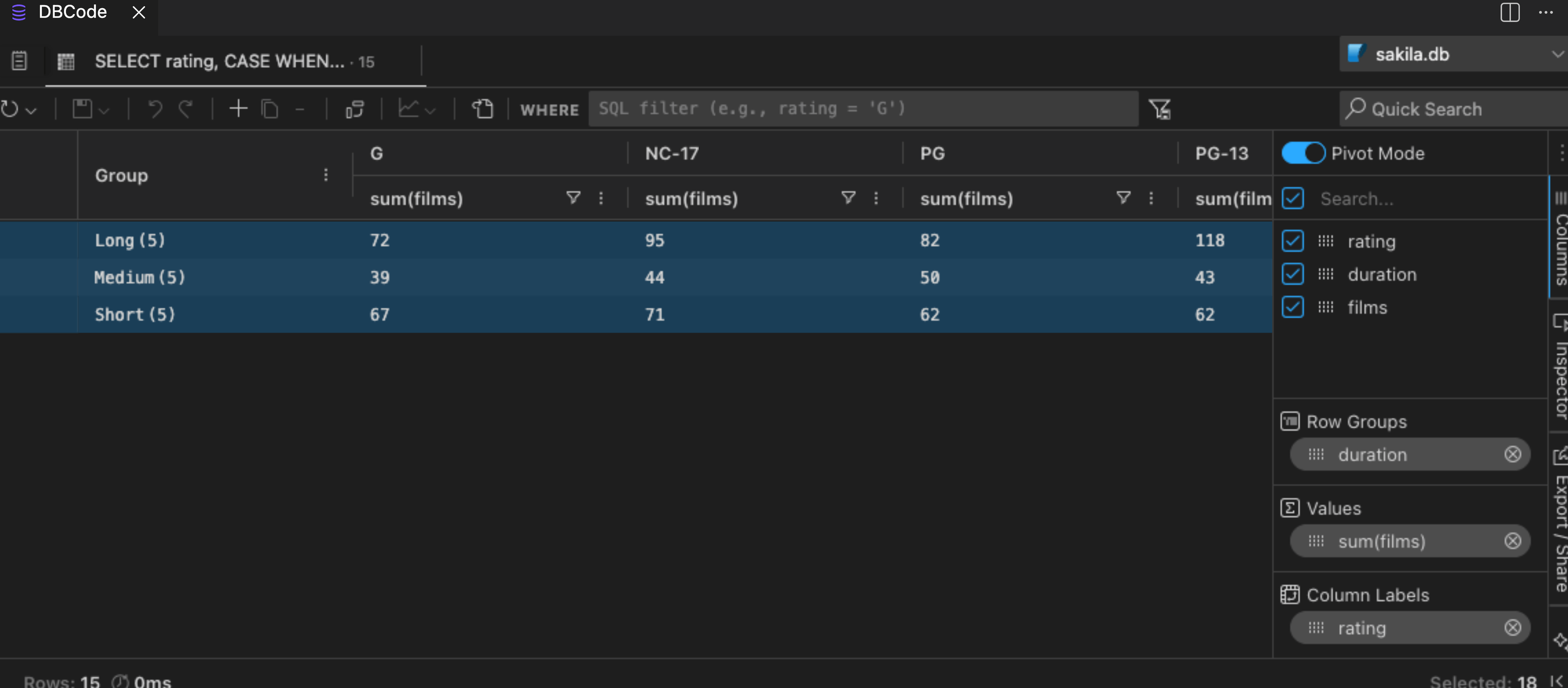Click the undo icon in toolbar
1568x688 pixels.
pos(155,109)
